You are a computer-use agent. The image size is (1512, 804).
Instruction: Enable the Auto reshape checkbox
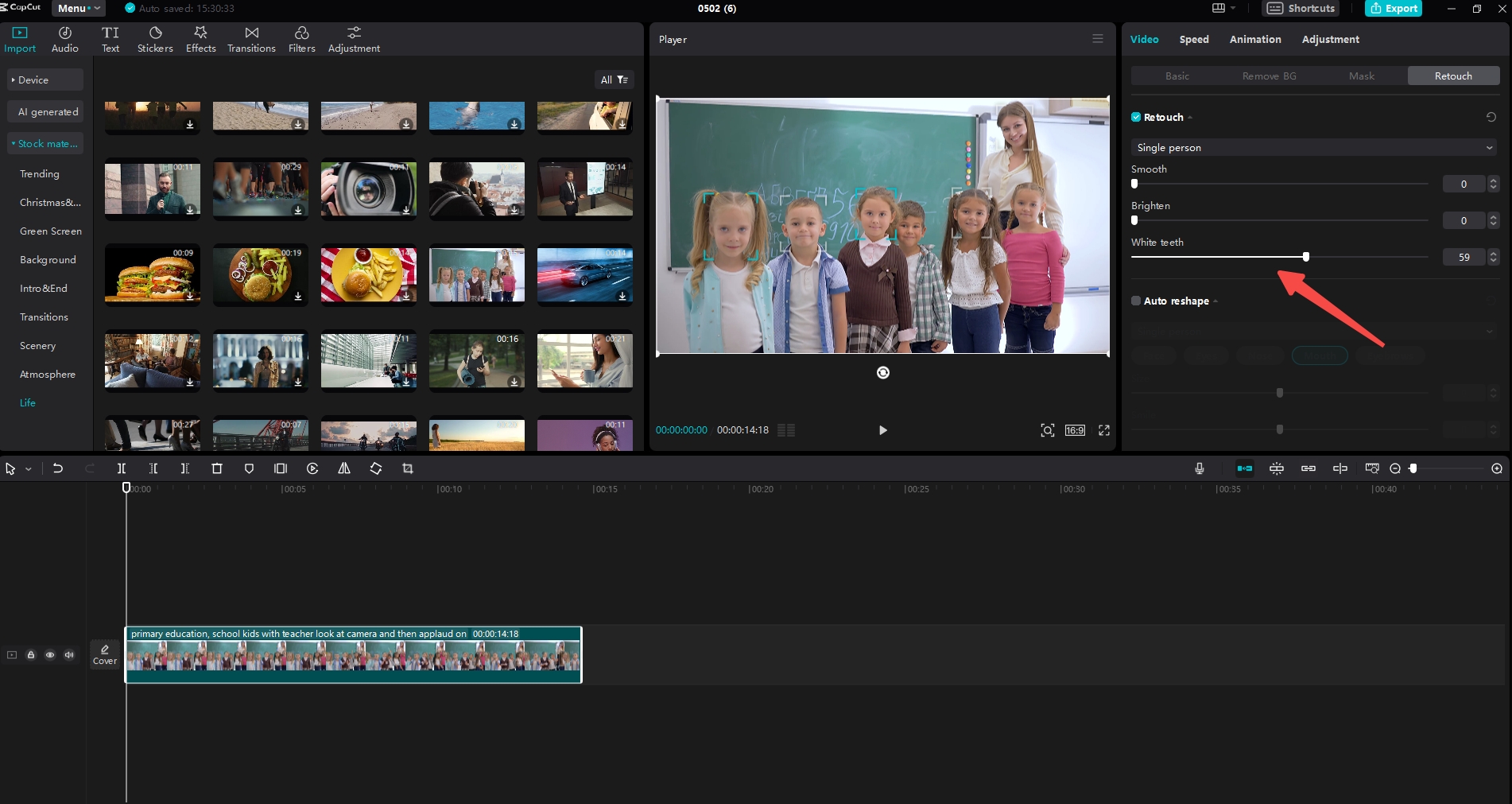(x=1135, y=301)
